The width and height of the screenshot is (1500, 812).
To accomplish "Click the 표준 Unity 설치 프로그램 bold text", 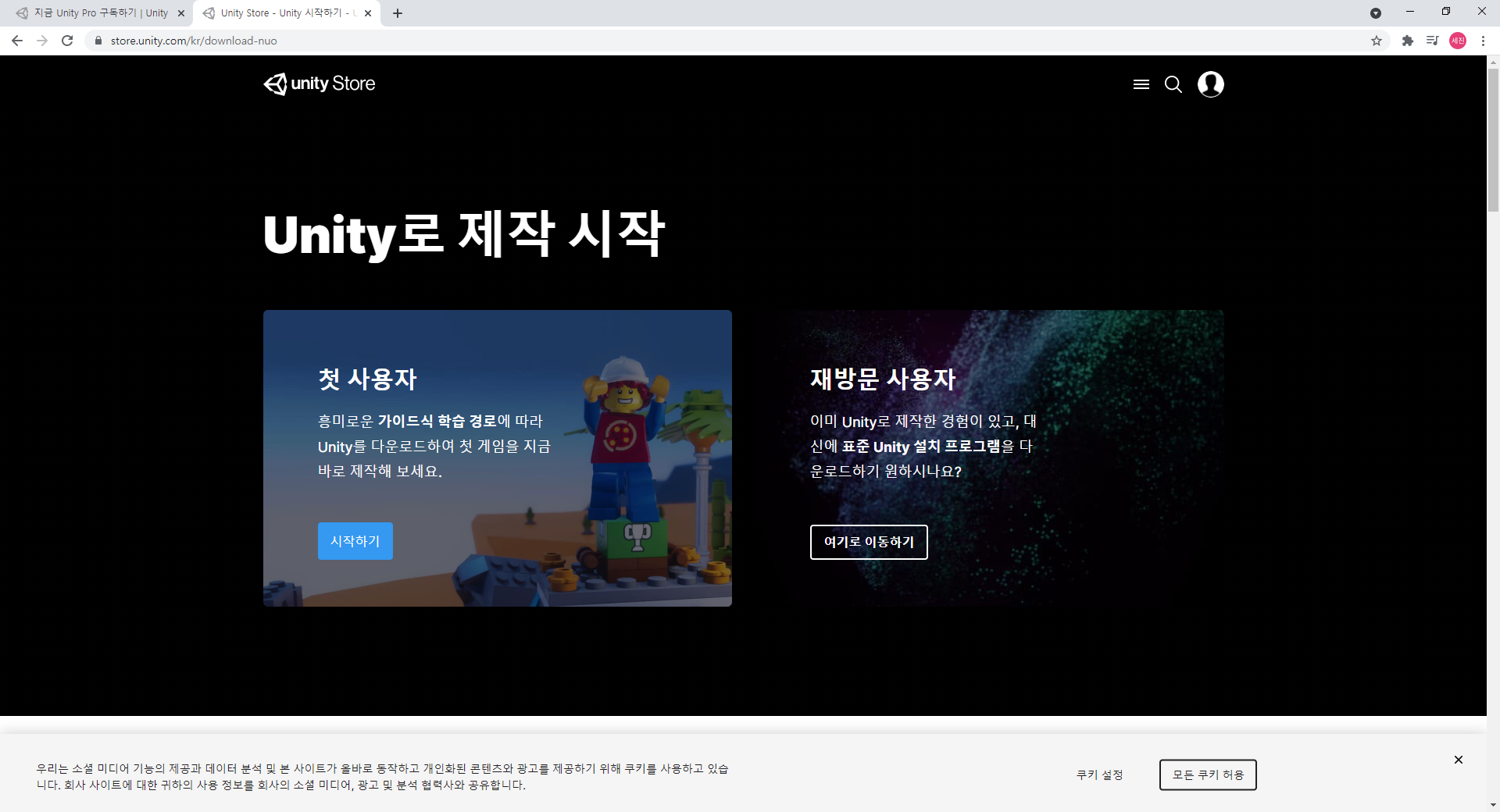I will tap(921, 446).
